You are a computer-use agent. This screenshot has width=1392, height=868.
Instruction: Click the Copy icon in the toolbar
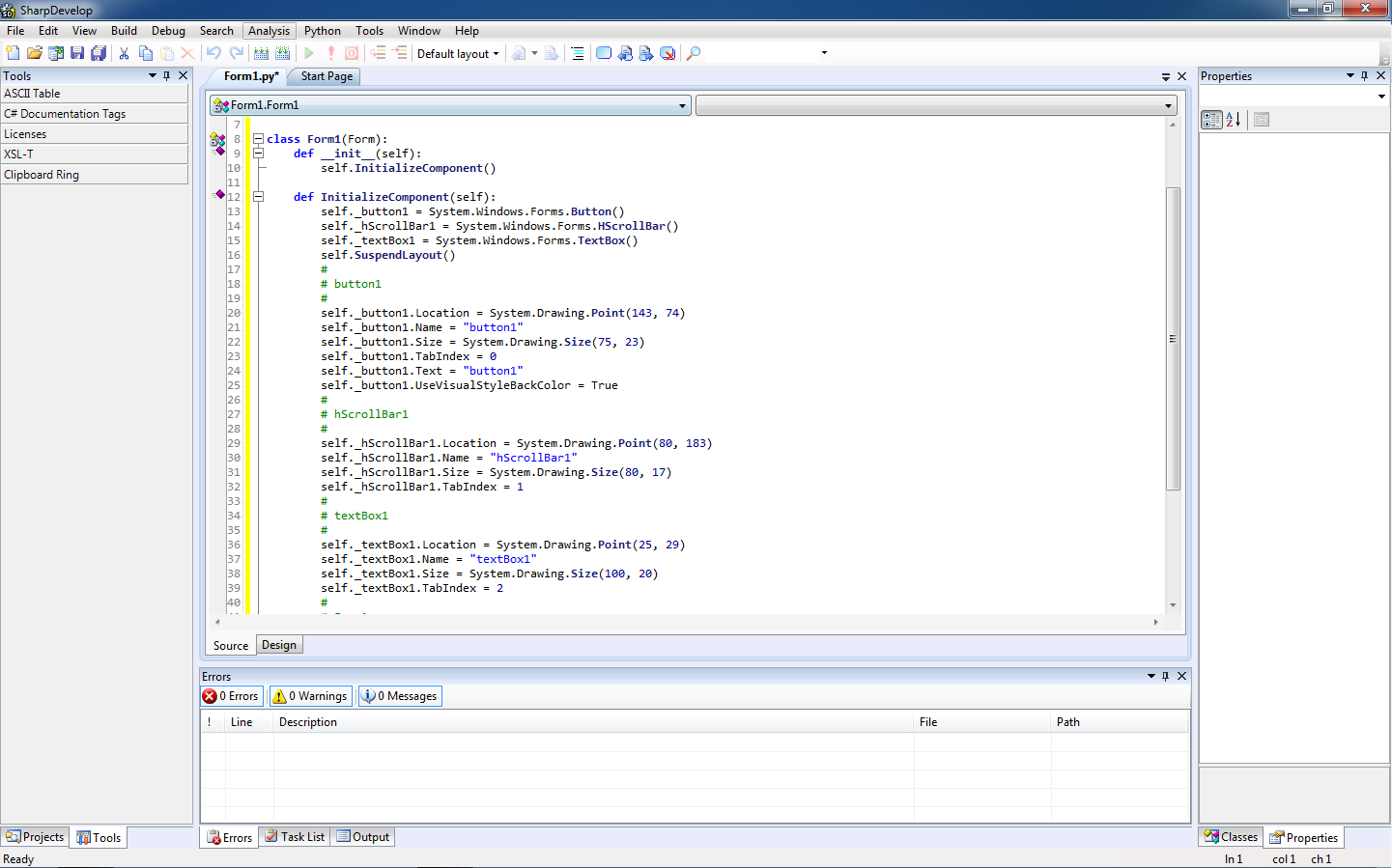(x=146, y=53)
